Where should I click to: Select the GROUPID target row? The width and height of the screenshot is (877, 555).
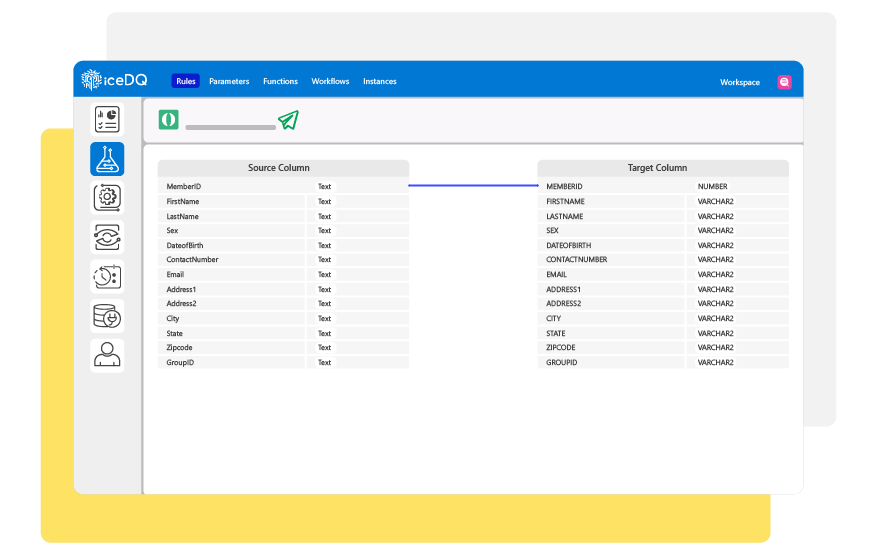point(663,363)
